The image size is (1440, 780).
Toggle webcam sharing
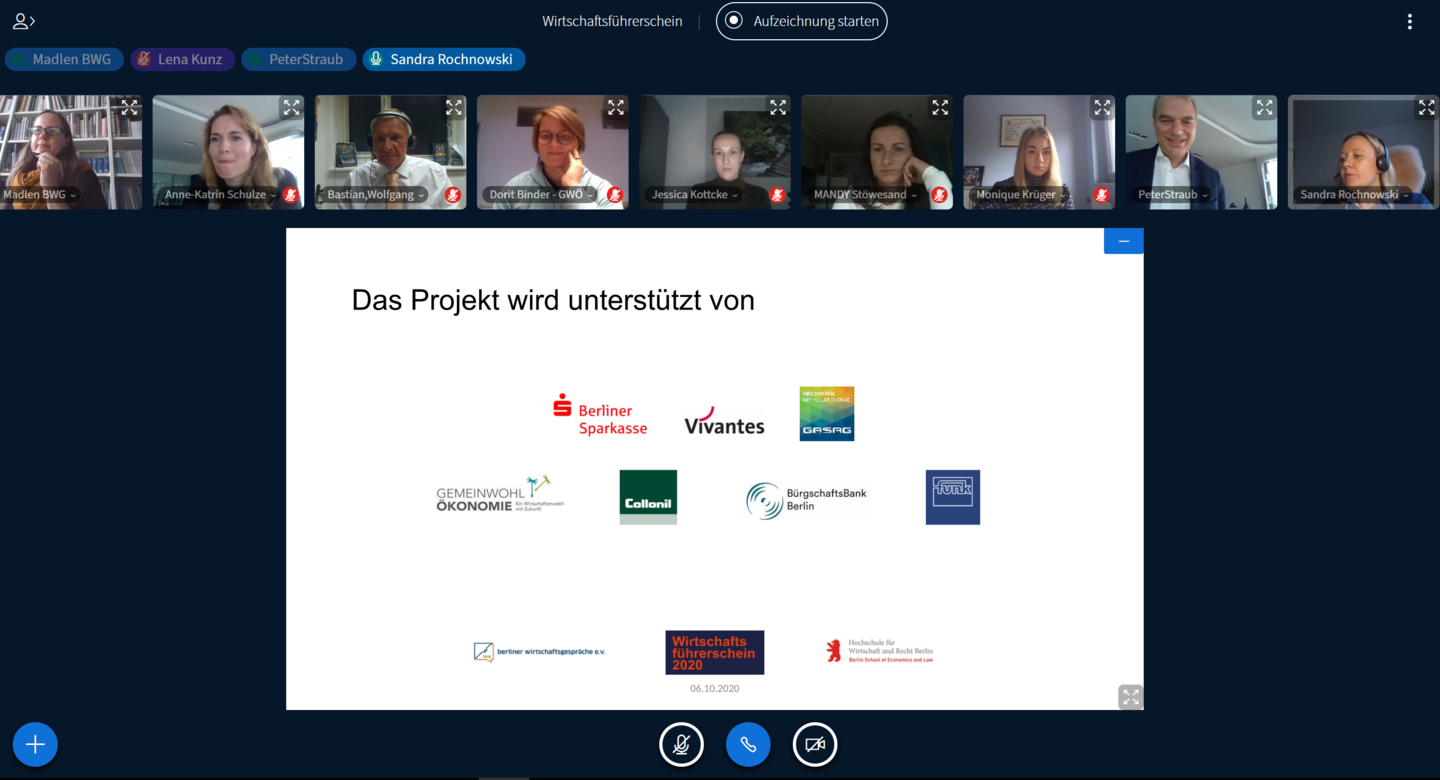[815, 744]
